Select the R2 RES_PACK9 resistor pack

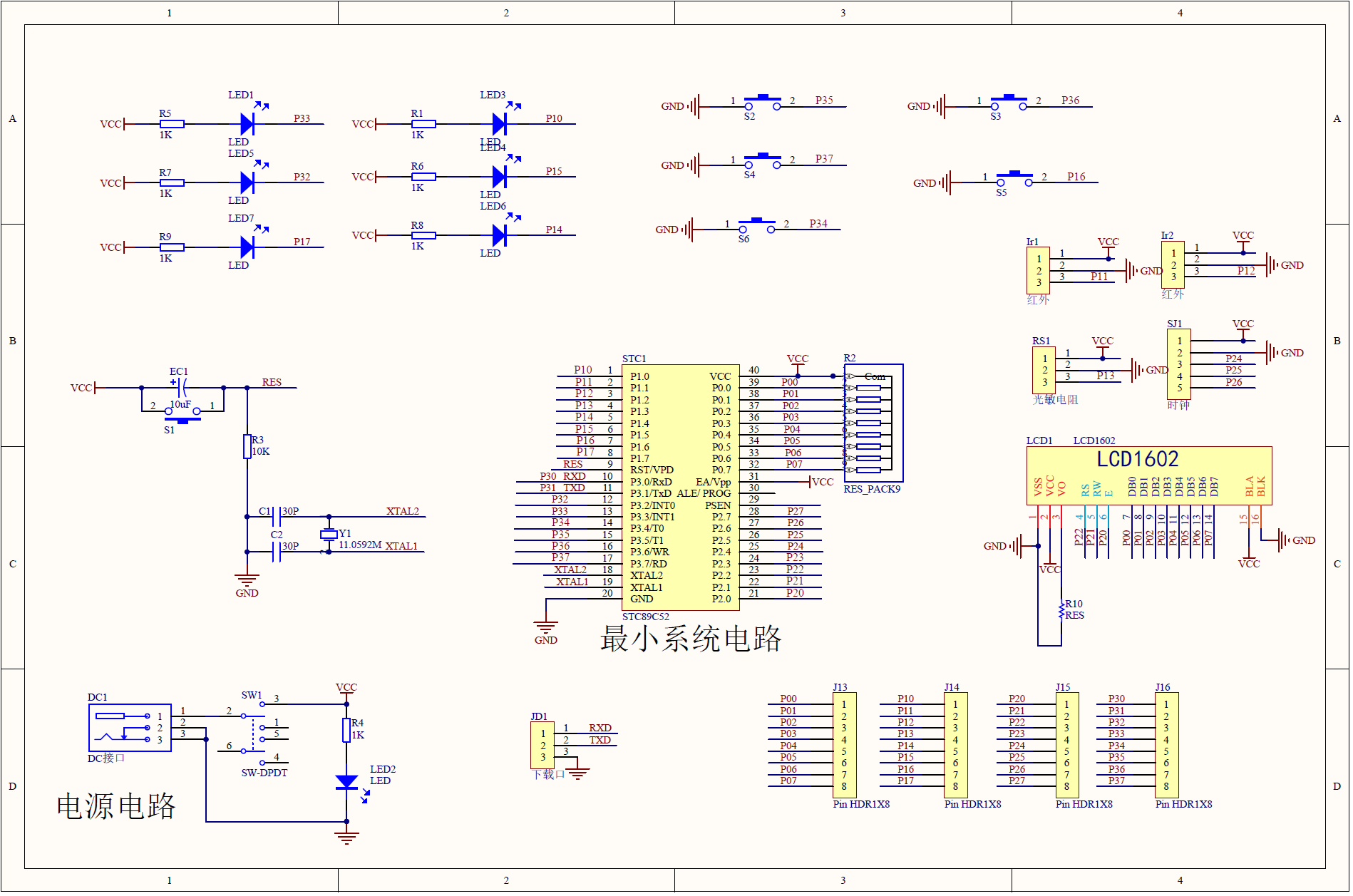[x=873, y=423]
